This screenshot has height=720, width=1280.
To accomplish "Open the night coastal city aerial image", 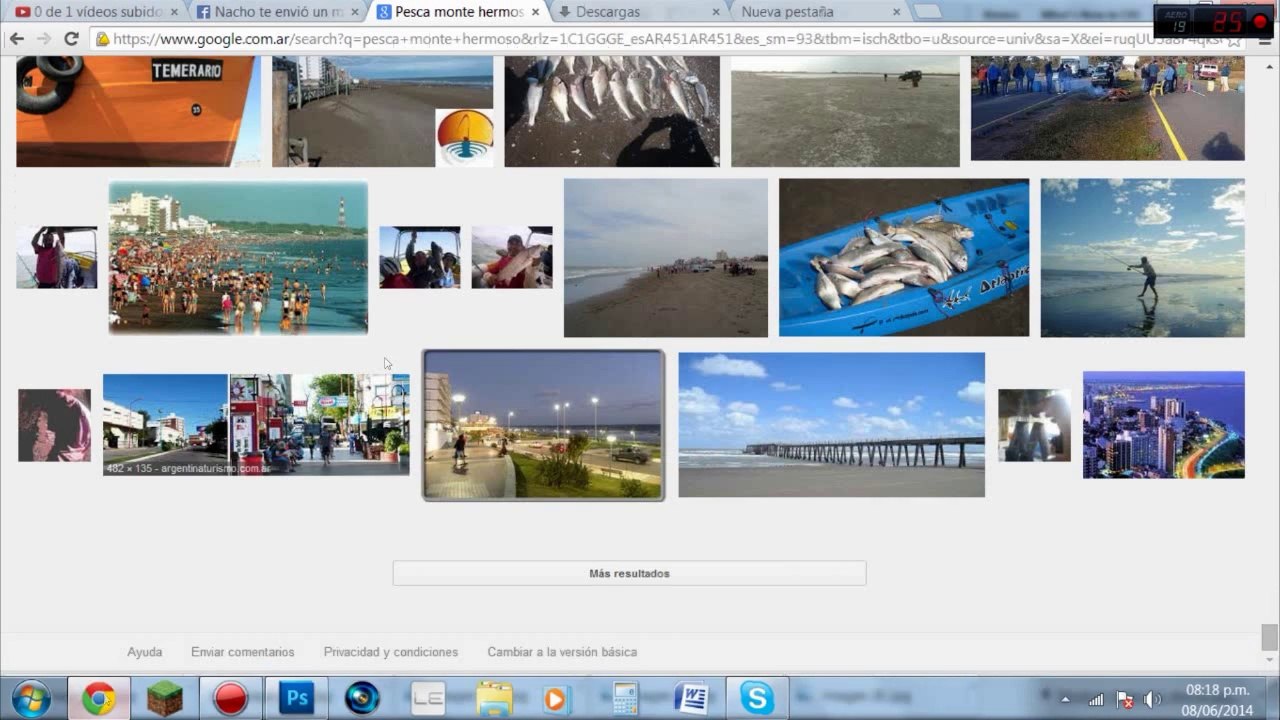I will (1164, 425).
